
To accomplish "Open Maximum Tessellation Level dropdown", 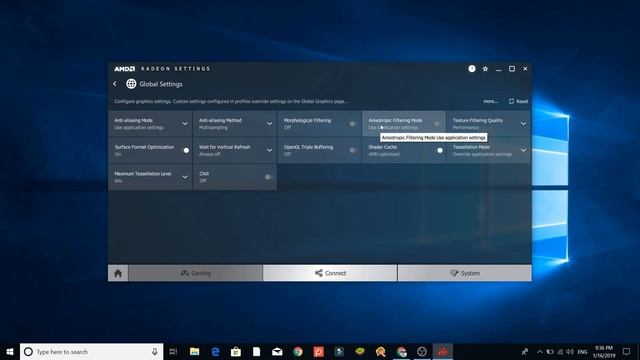I will pos(185,177).
